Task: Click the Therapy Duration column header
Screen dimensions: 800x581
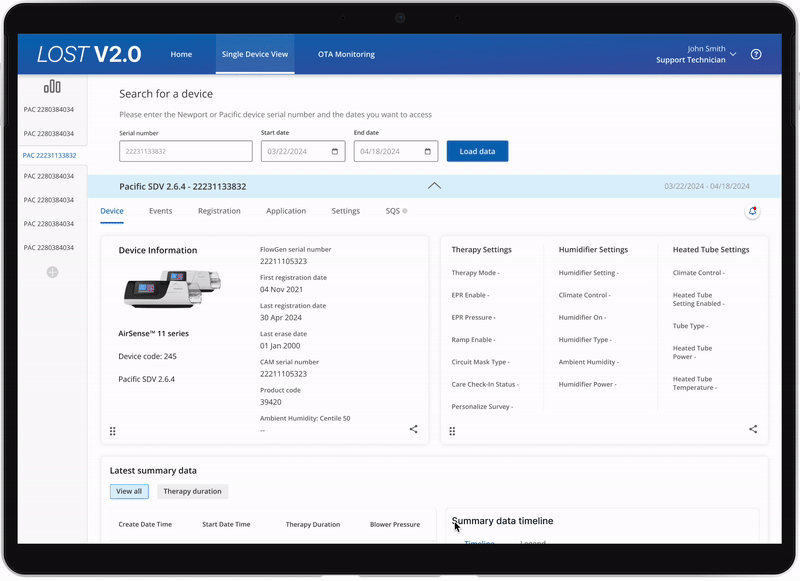Action: click(x=313, y=524)
